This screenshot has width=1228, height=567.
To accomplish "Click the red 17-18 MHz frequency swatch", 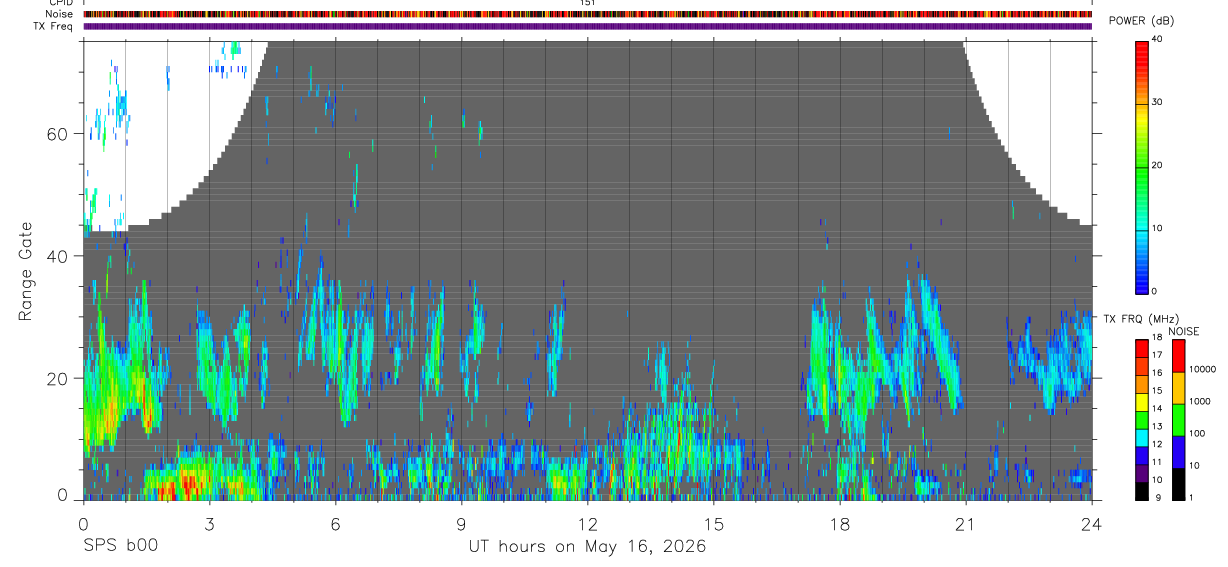I will (1141, 348).
